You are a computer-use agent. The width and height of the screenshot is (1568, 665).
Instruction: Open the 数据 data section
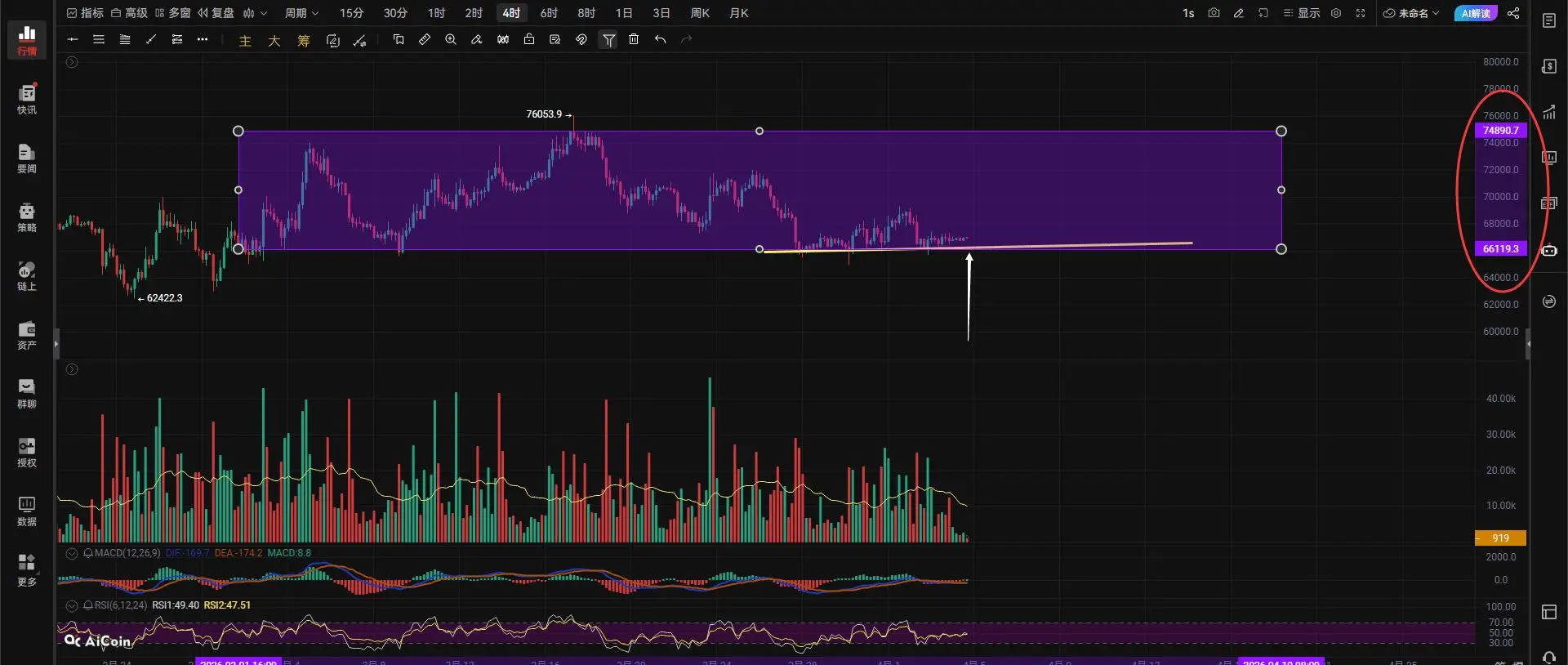[27, 511]
